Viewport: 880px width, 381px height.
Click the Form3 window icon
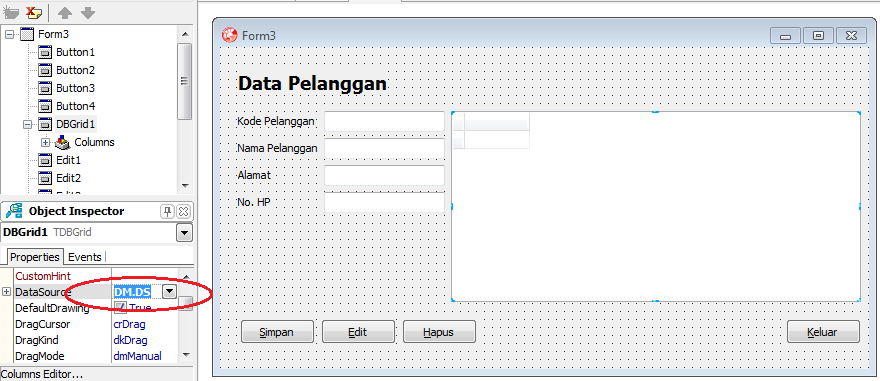click(230, 35)
